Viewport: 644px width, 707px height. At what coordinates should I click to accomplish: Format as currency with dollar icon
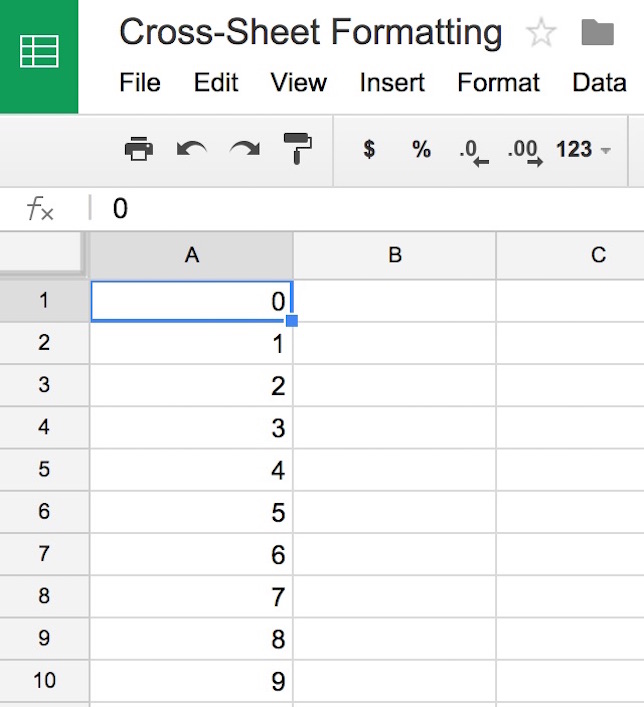[369, 149]
